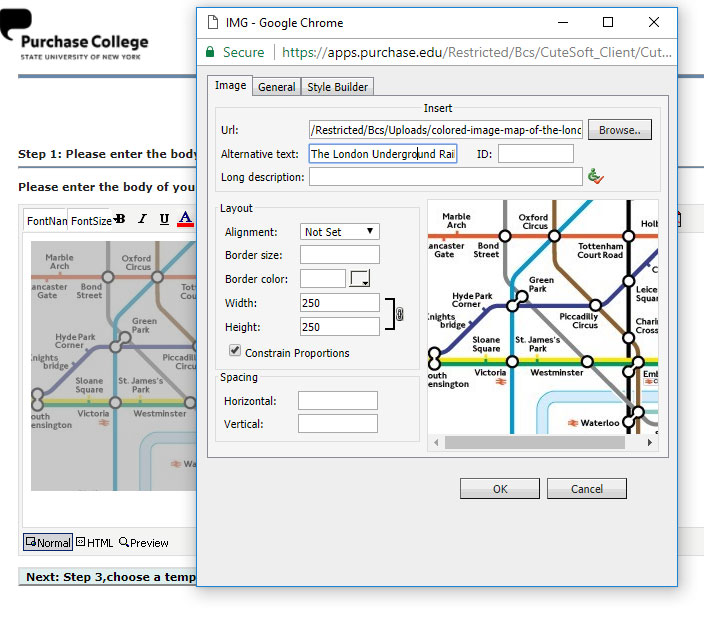
Task: Click into the Vertical spacing field
Action: pos(338,423)
